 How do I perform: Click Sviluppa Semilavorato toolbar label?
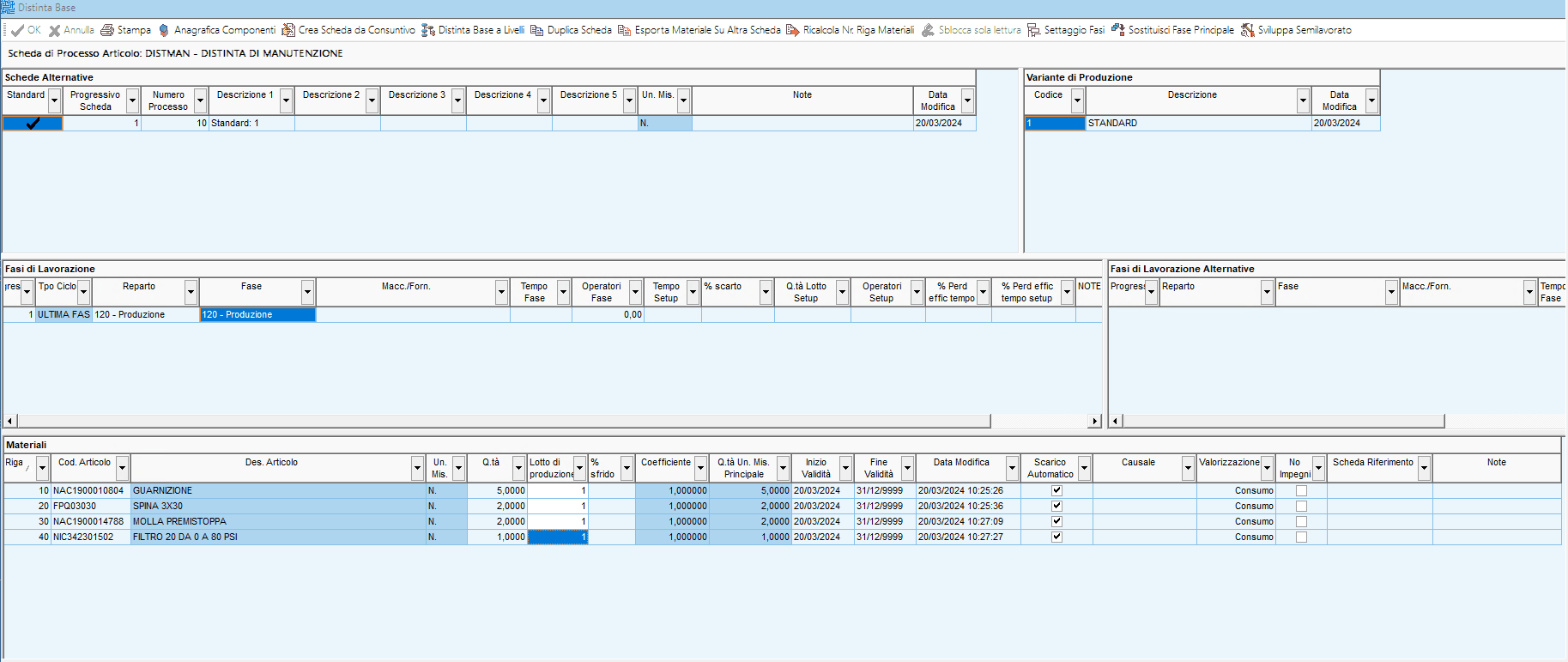pyautogui.click(x=1305, y=30)
